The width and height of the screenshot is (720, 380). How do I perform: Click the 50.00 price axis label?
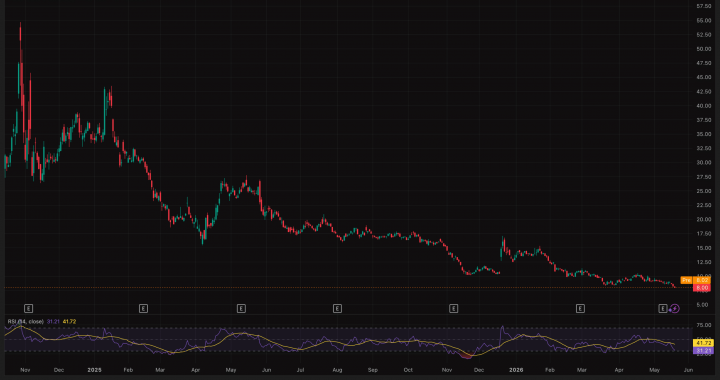[704, 49]
